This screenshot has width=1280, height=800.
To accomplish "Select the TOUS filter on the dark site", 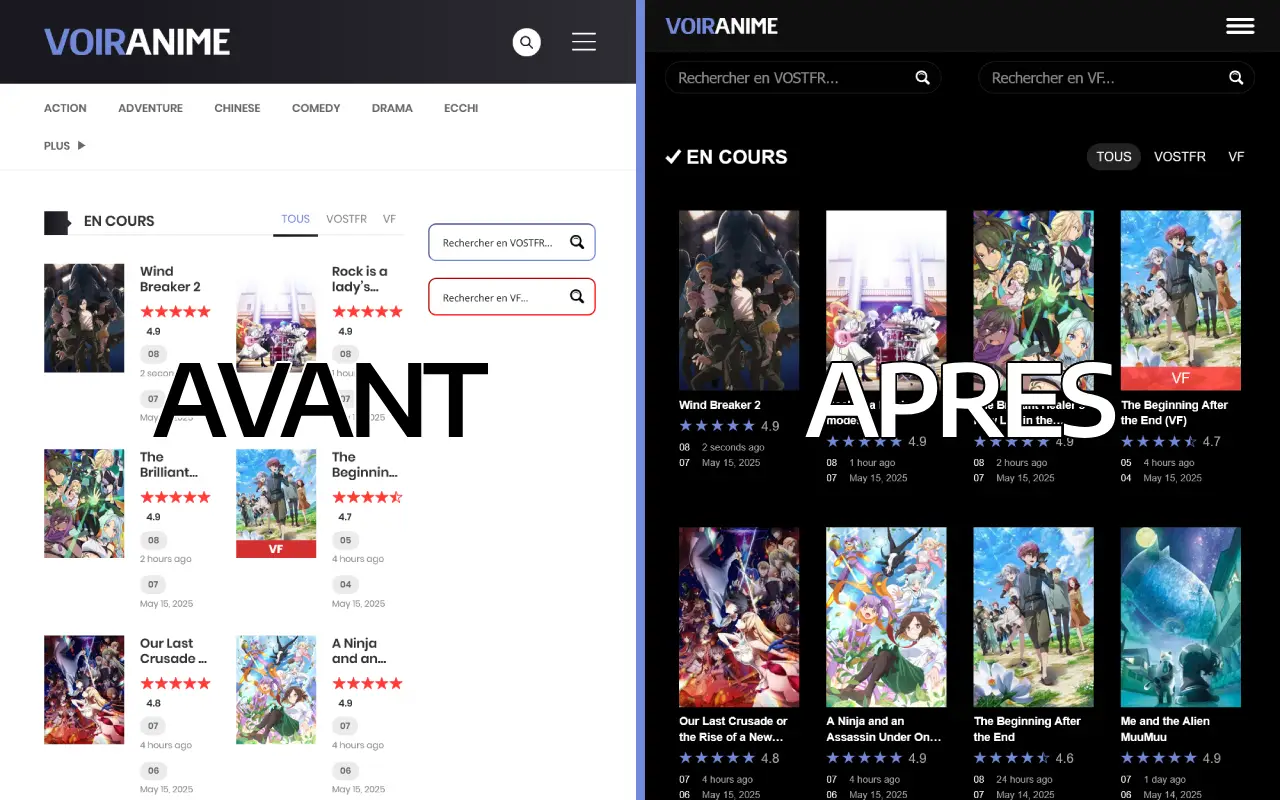I will (1113, 157).
